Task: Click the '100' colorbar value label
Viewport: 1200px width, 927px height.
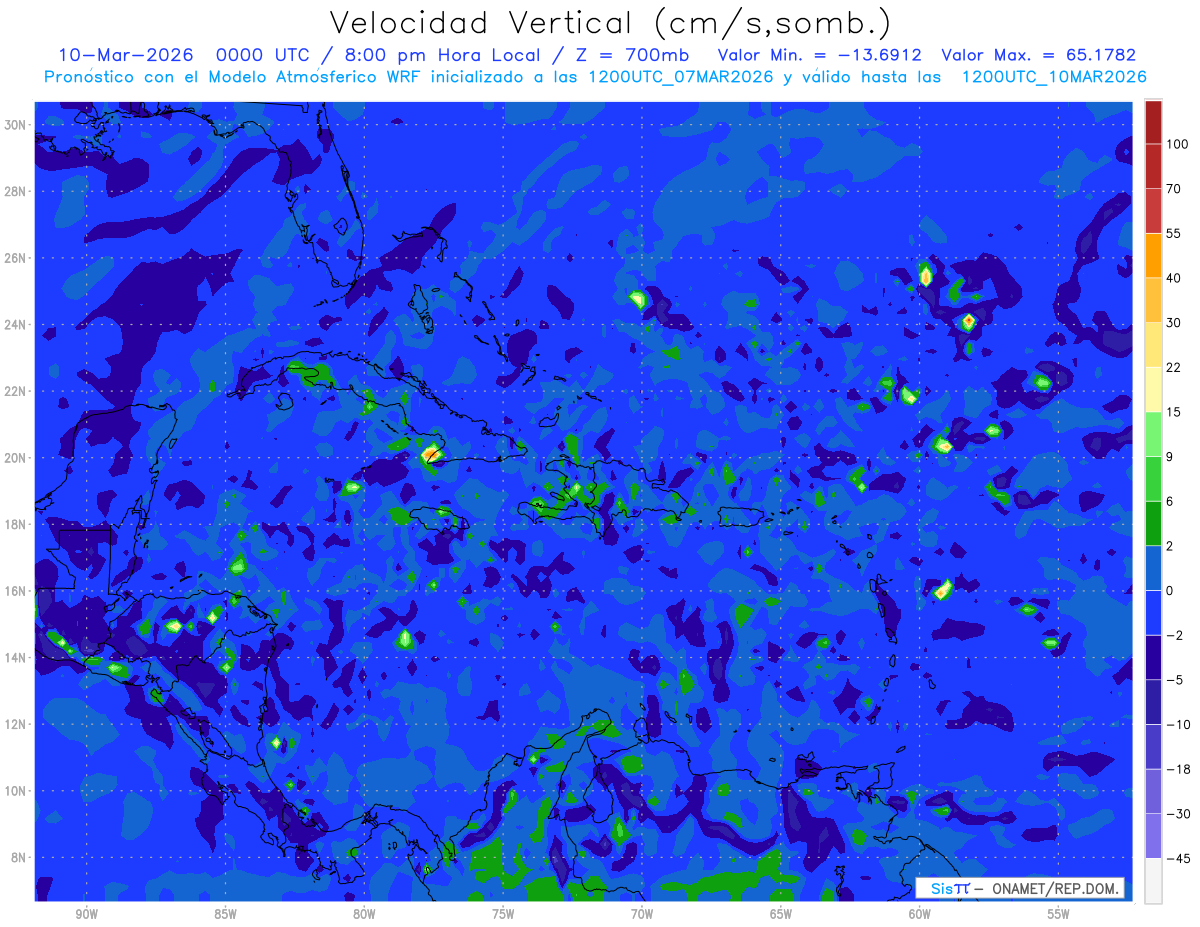Action: tap(1177, 144)
